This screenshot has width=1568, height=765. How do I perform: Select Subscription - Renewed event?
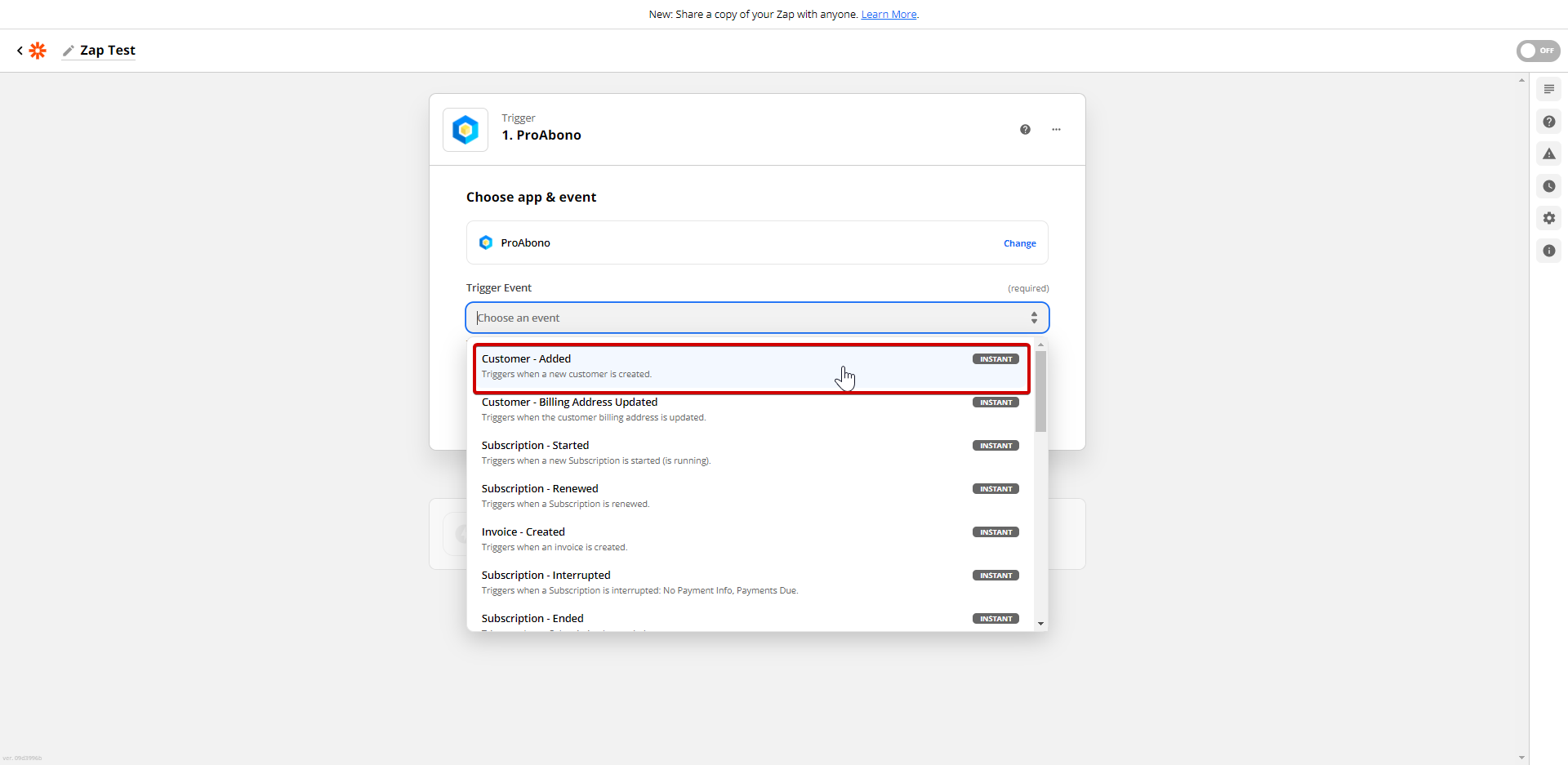[x=751, y=496]
